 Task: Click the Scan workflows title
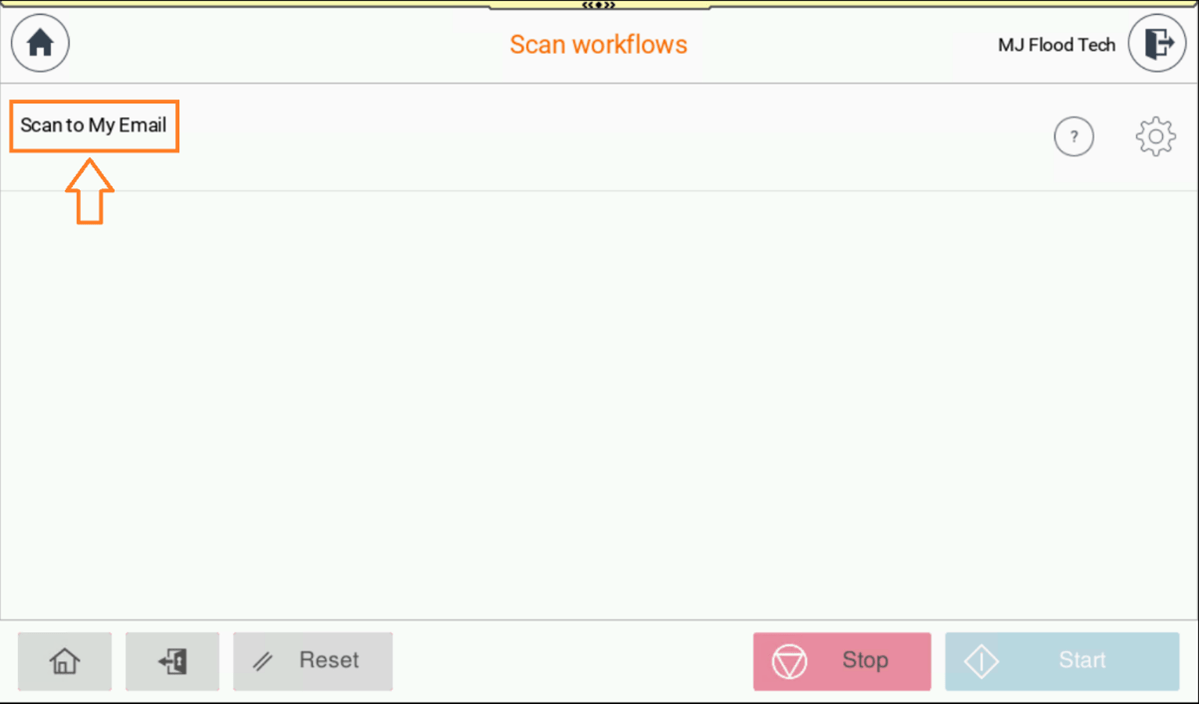pos(598,44)
